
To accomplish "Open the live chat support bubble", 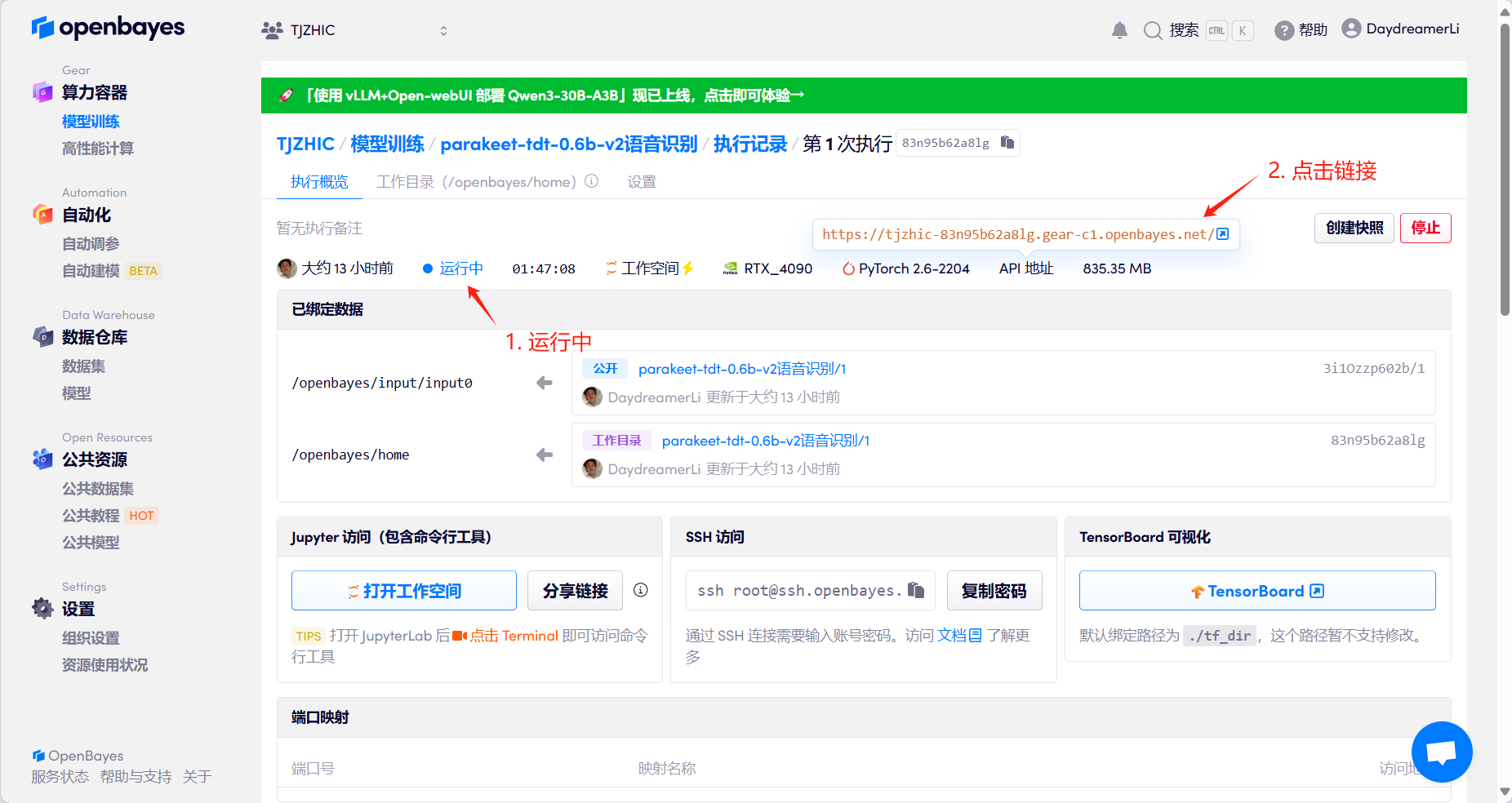I will (1441, 752).
